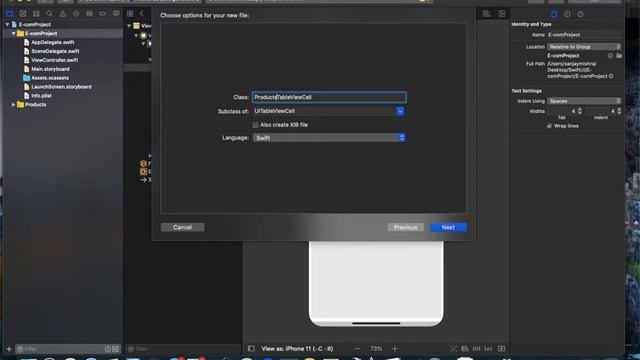Show the File inspector icon

pos(554,14)
